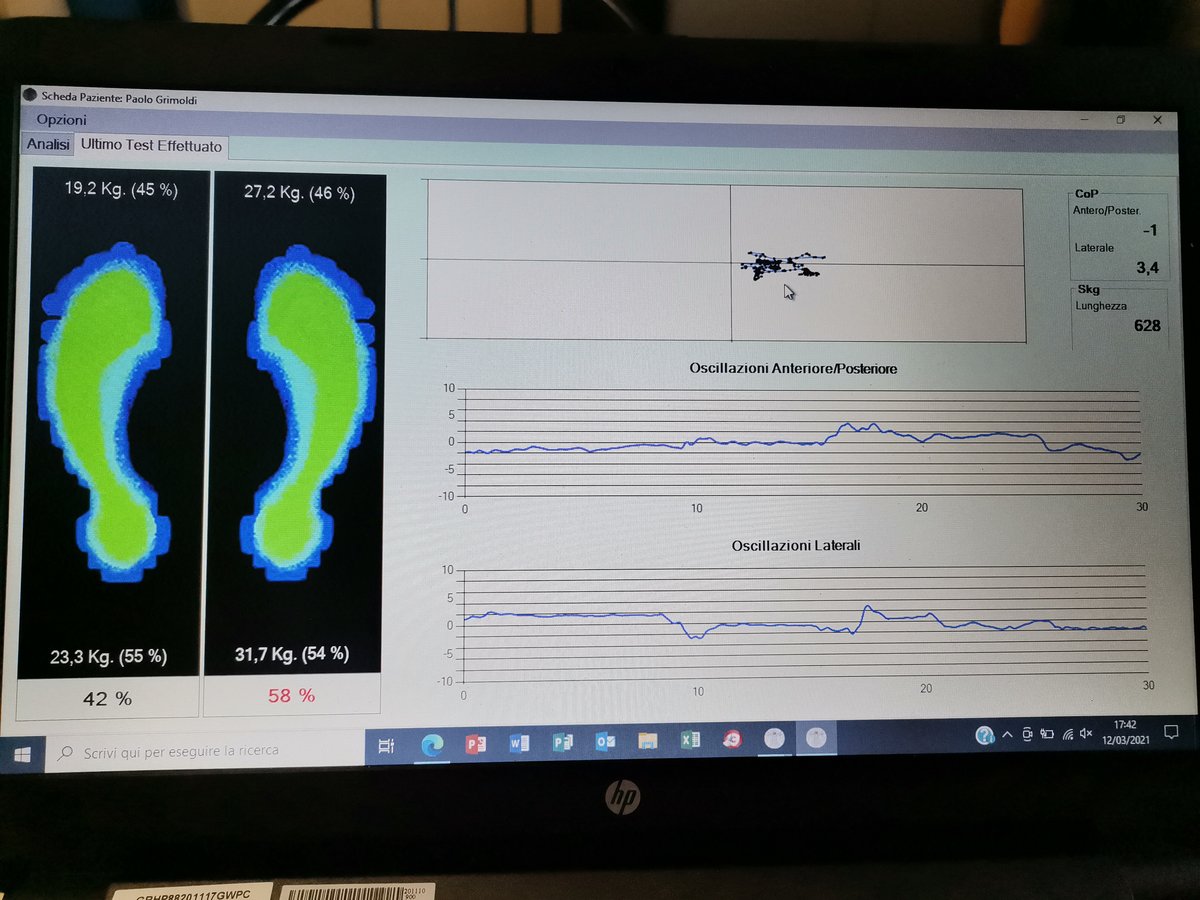
Task: Open the Wi-Fi network tray icon
Action: click(1067, 734)
